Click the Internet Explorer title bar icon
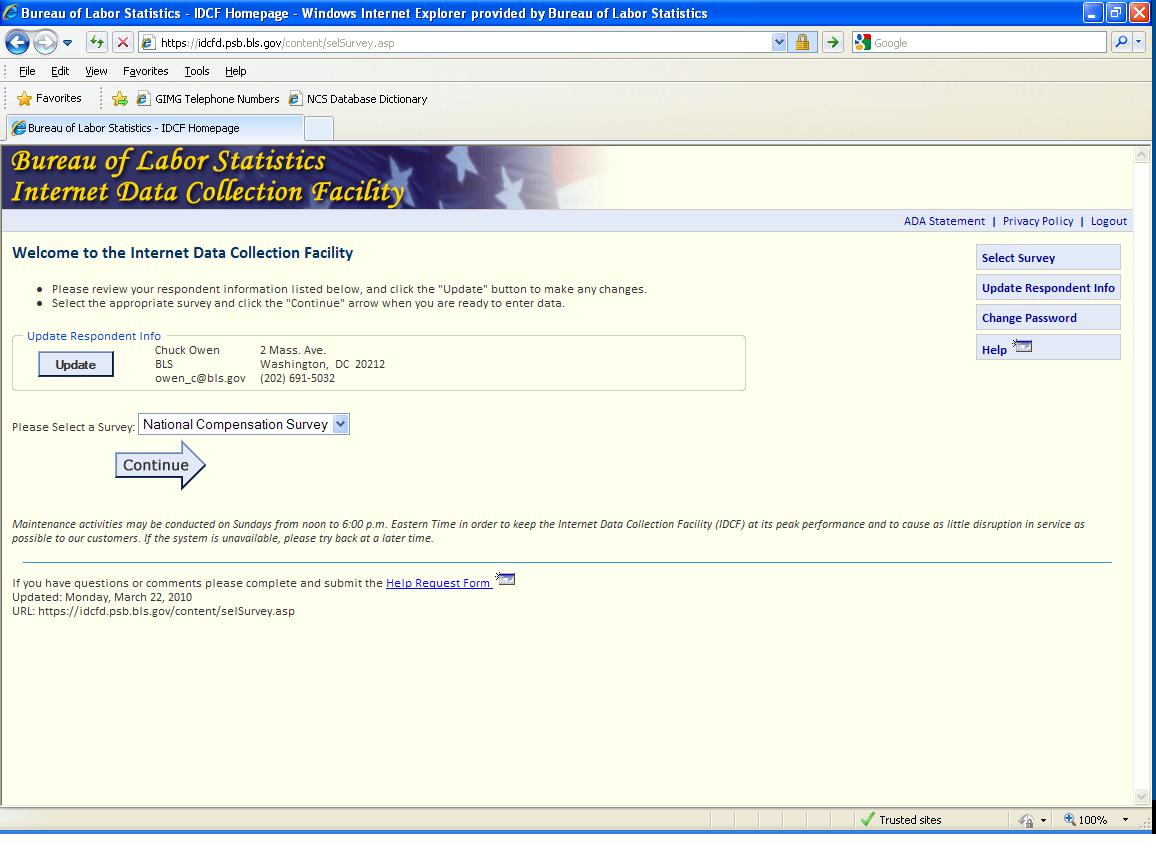 (10, 13)
